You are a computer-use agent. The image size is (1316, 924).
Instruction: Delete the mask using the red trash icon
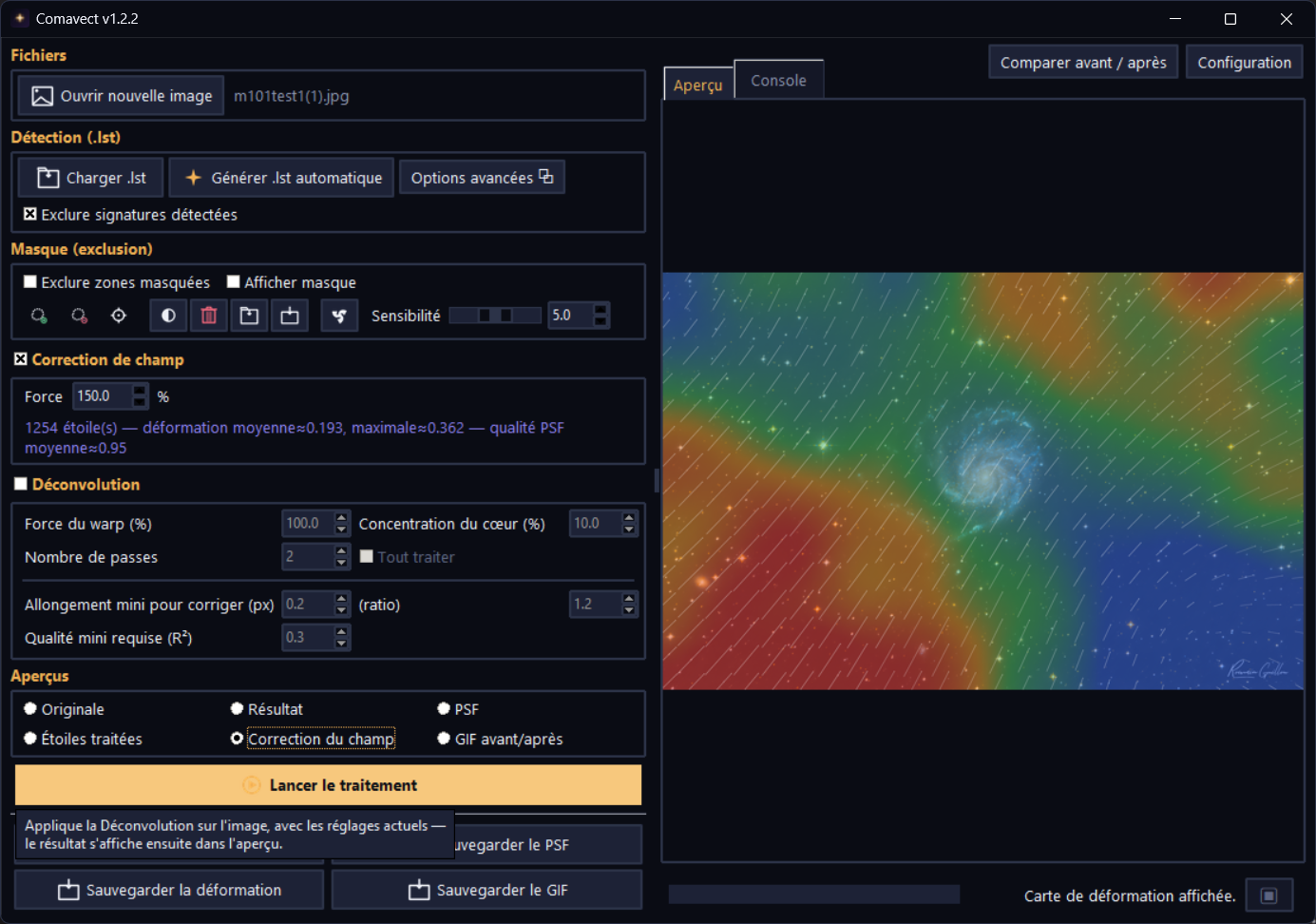(x=209, y=316)
